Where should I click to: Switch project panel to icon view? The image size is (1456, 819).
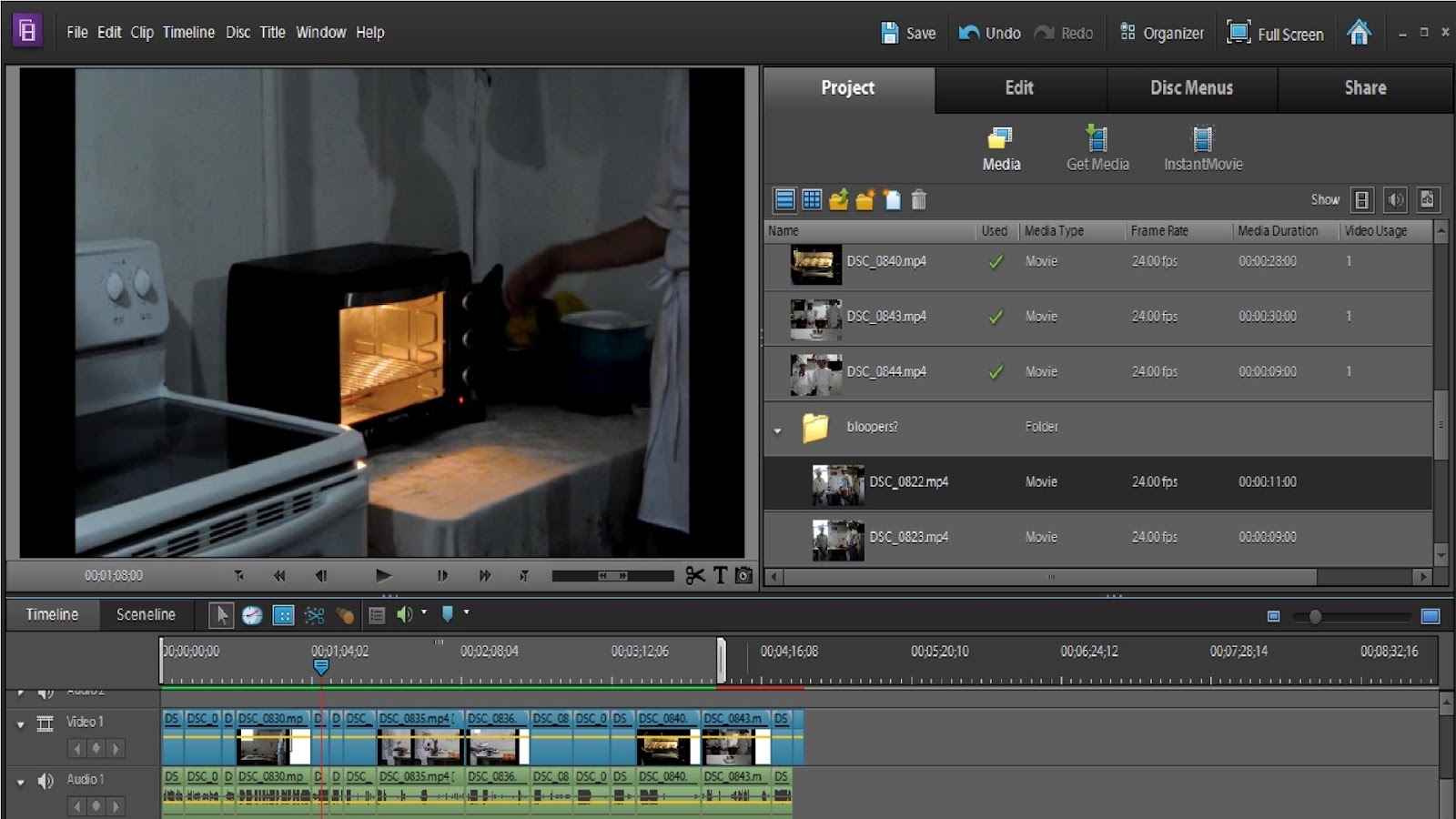pyautogui.click(x=812, y=199)
